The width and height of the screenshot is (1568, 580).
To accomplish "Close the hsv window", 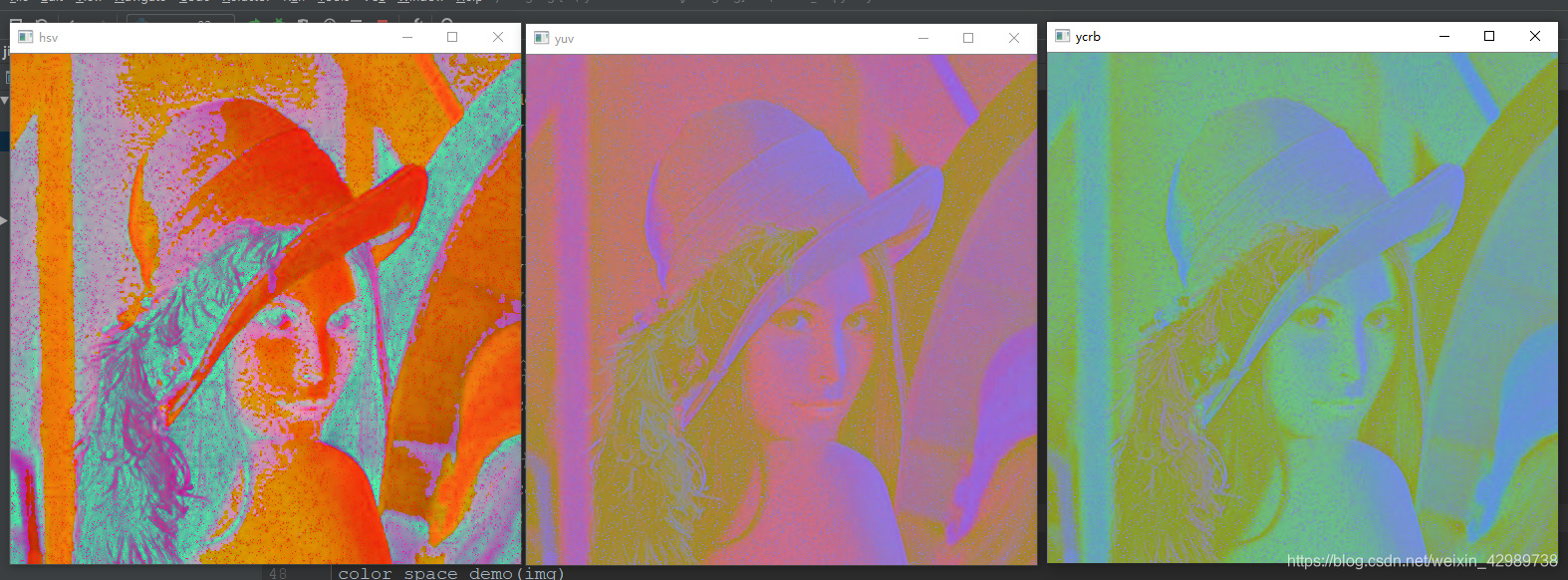I will click(x=498, y=37).
